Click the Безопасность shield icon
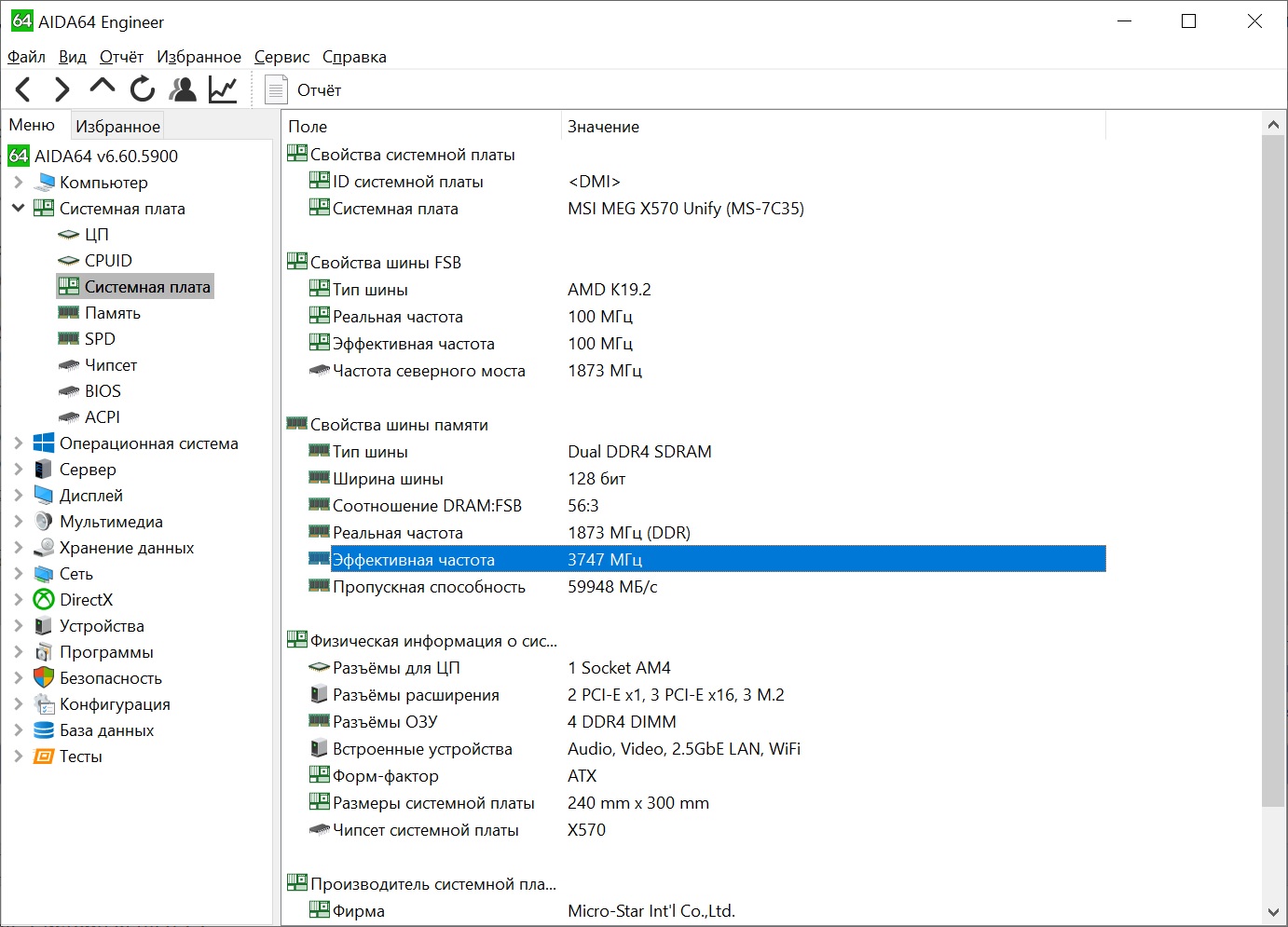 click(x=44, y=678)
